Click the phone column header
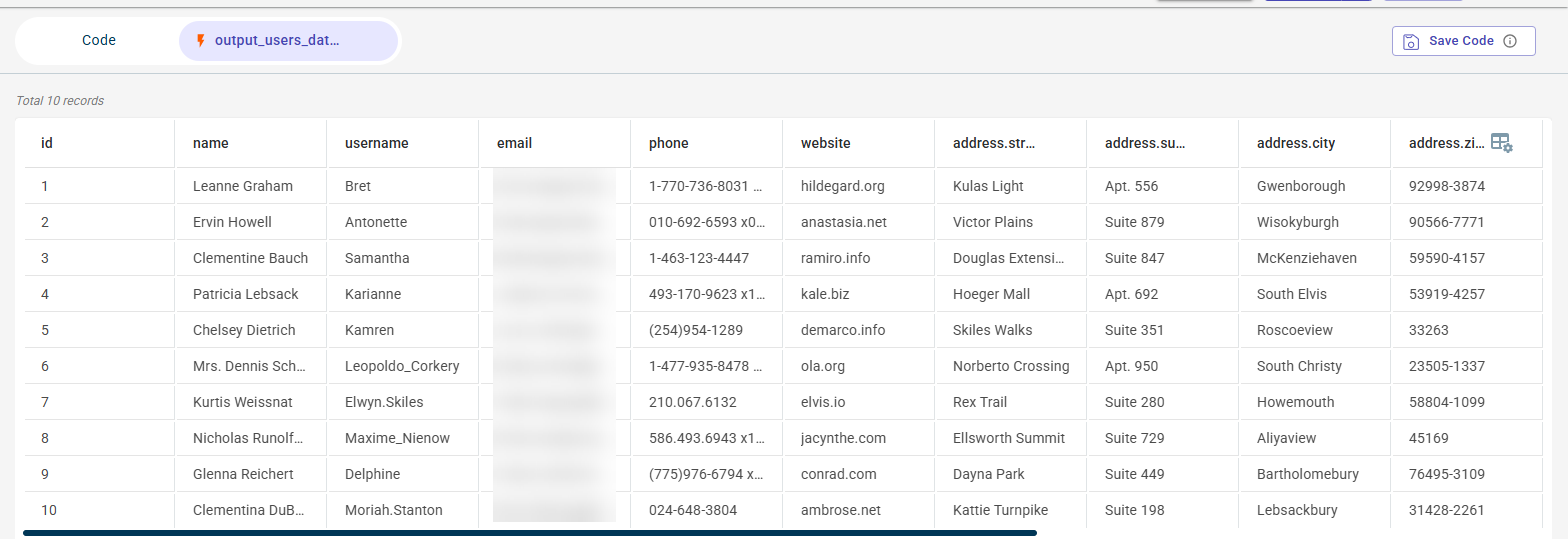 coord(668,143)
